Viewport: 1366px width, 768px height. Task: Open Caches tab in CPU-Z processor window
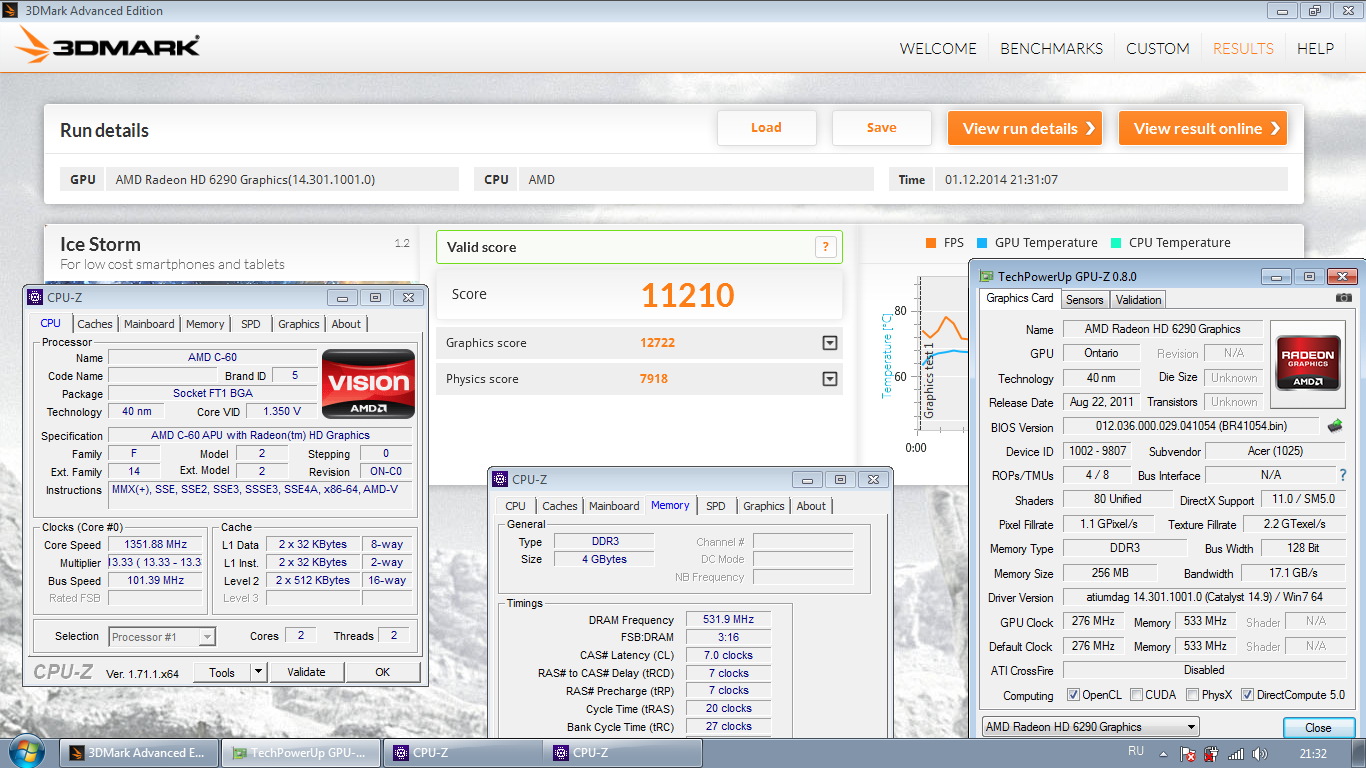(95, 324)
